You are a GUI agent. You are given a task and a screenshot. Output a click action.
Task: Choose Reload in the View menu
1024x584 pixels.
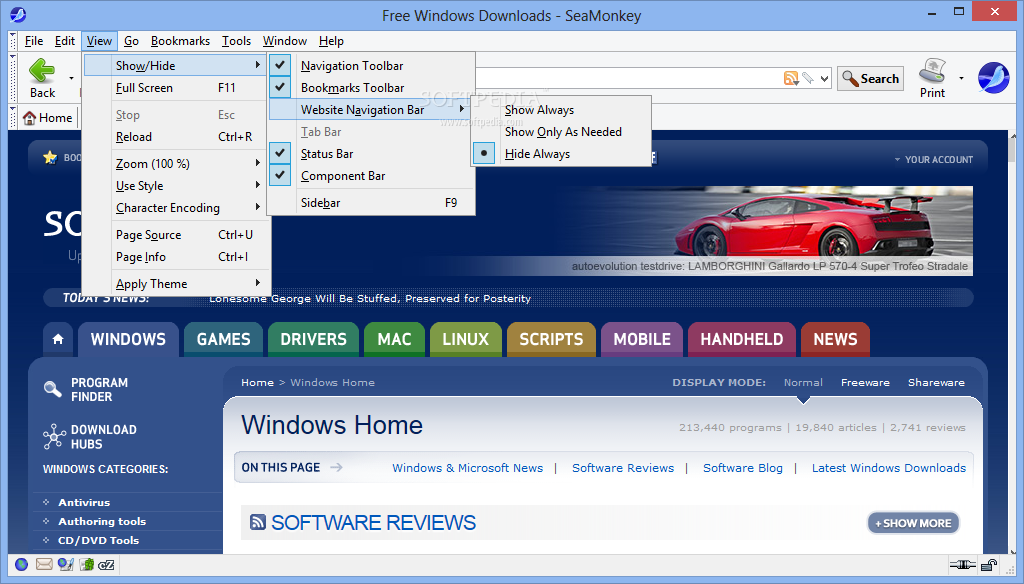(x=175, y=137)
